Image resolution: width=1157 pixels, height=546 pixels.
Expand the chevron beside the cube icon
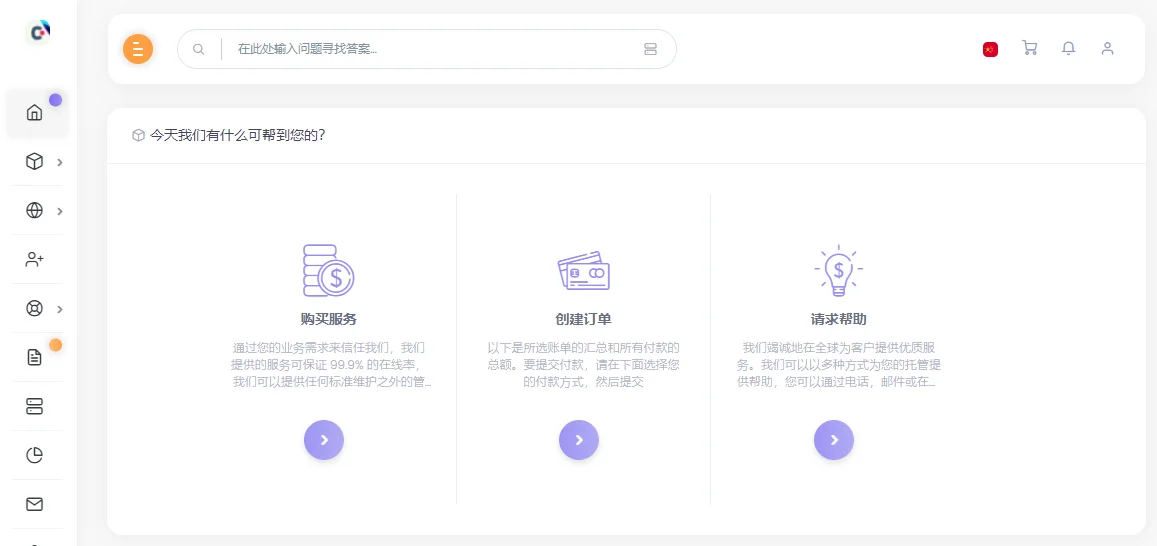(60, 162)
